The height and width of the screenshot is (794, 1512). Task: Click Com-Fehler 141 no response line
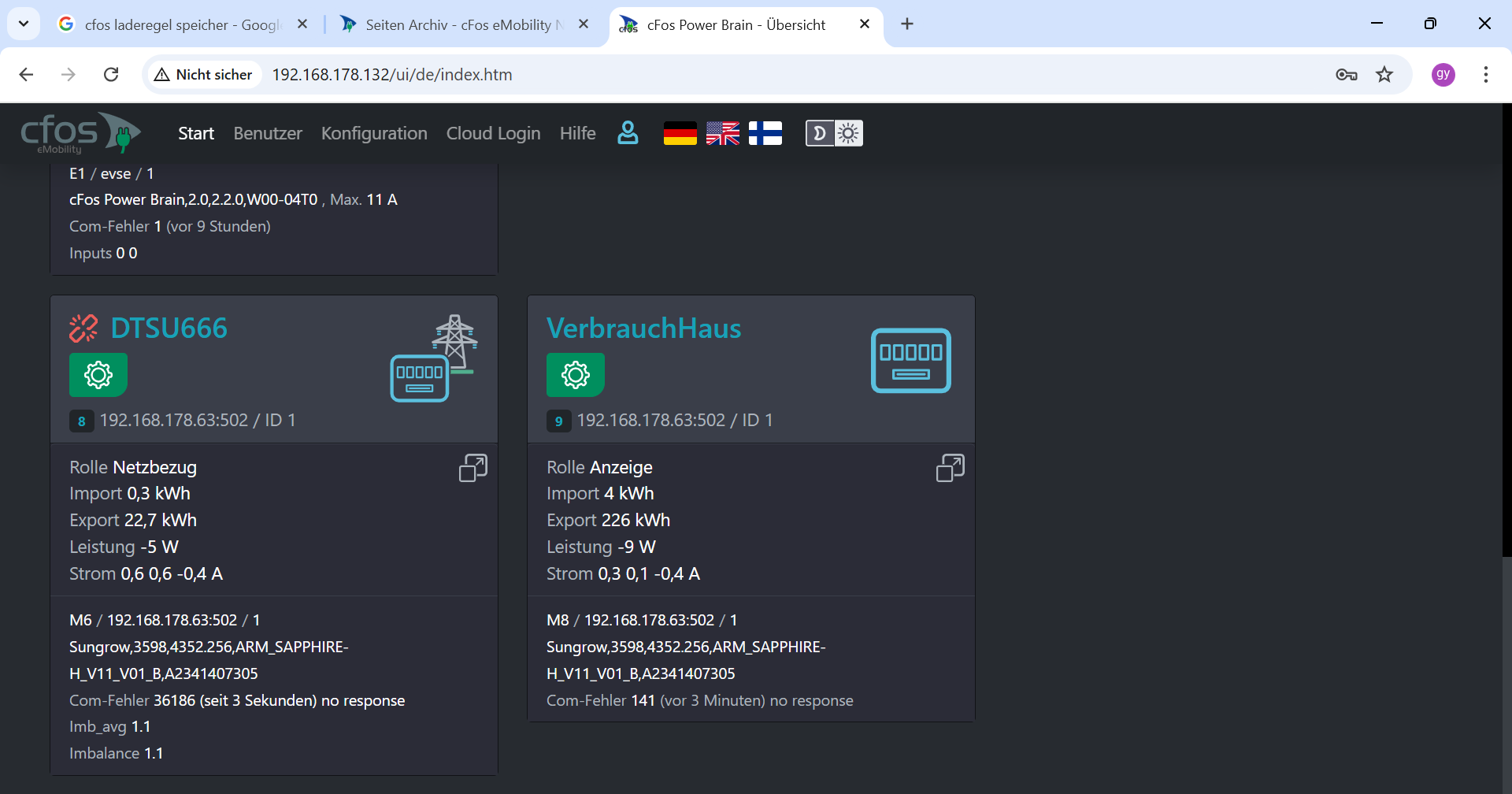click(700, 700)
